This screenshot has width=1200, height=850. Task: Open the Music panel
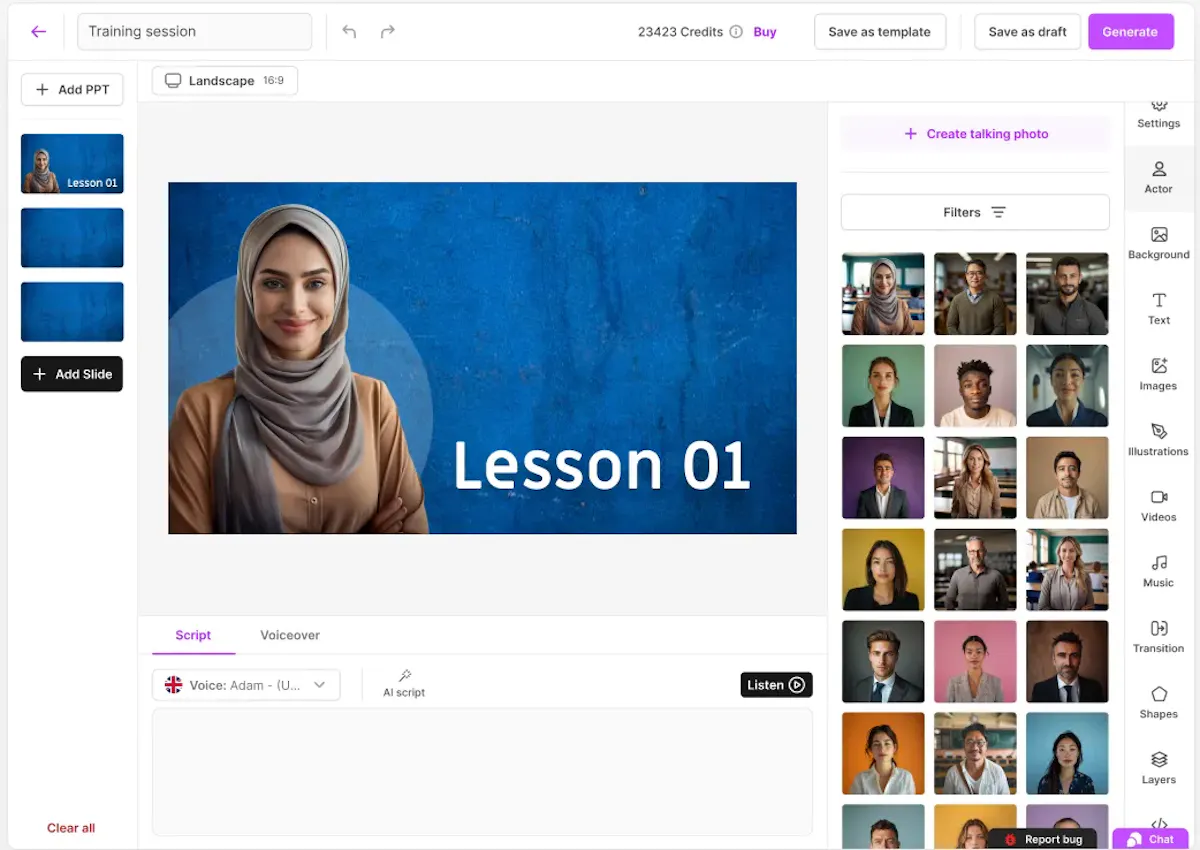[1159, 572]
